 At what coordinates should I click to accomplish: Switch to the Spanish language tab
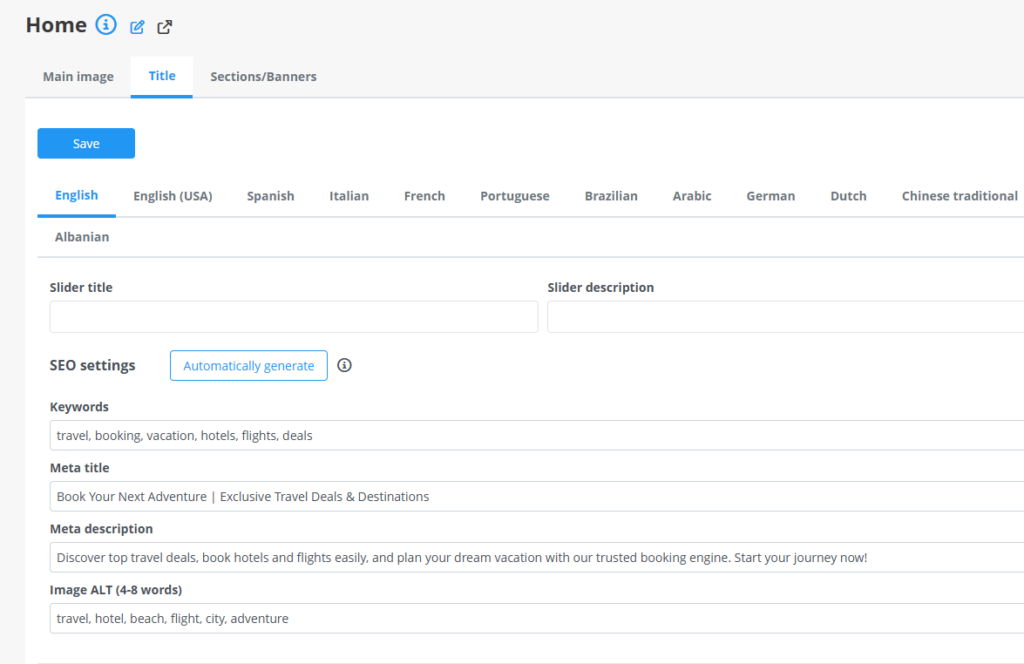pos(271,196)
